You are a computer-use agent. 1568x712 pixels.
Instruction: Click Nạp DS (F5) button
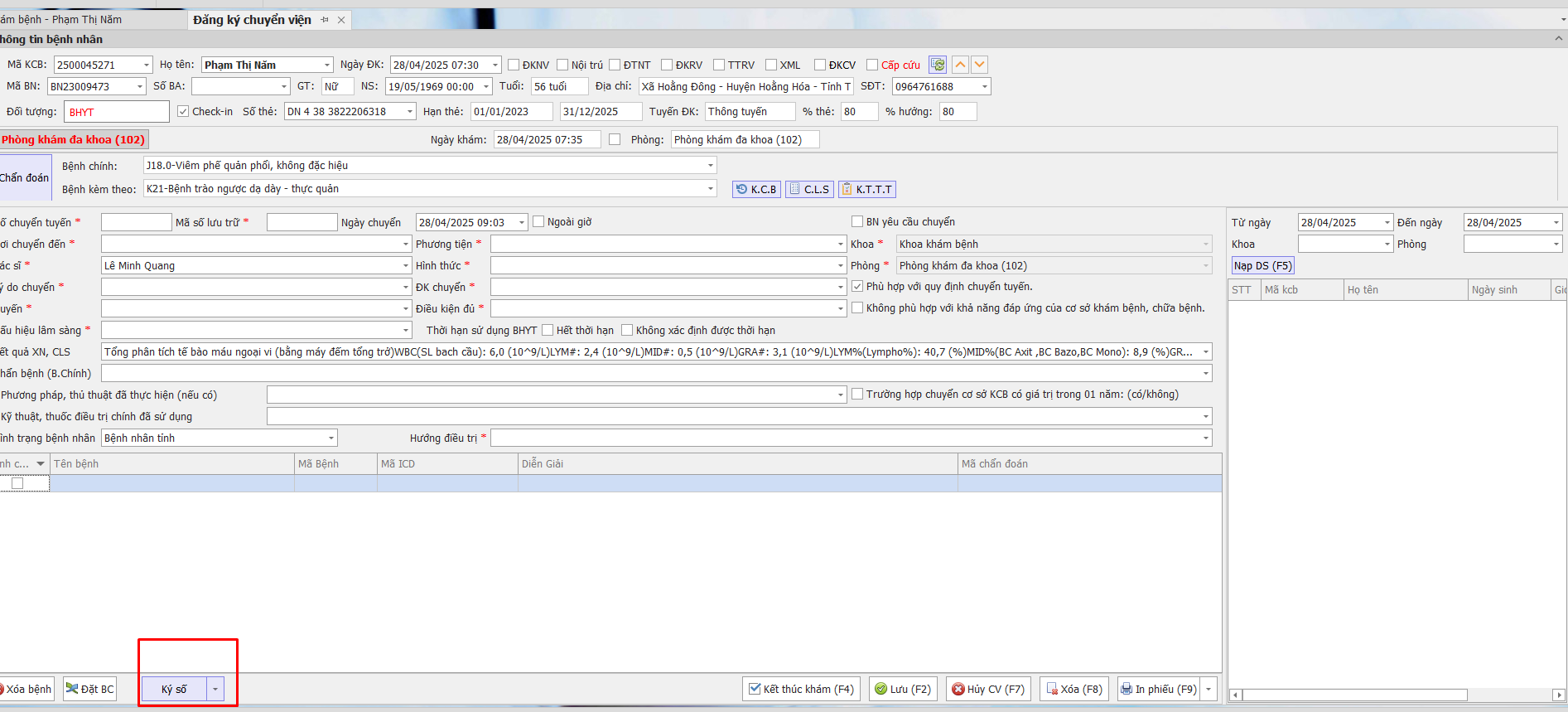[x=1262, y=266]
